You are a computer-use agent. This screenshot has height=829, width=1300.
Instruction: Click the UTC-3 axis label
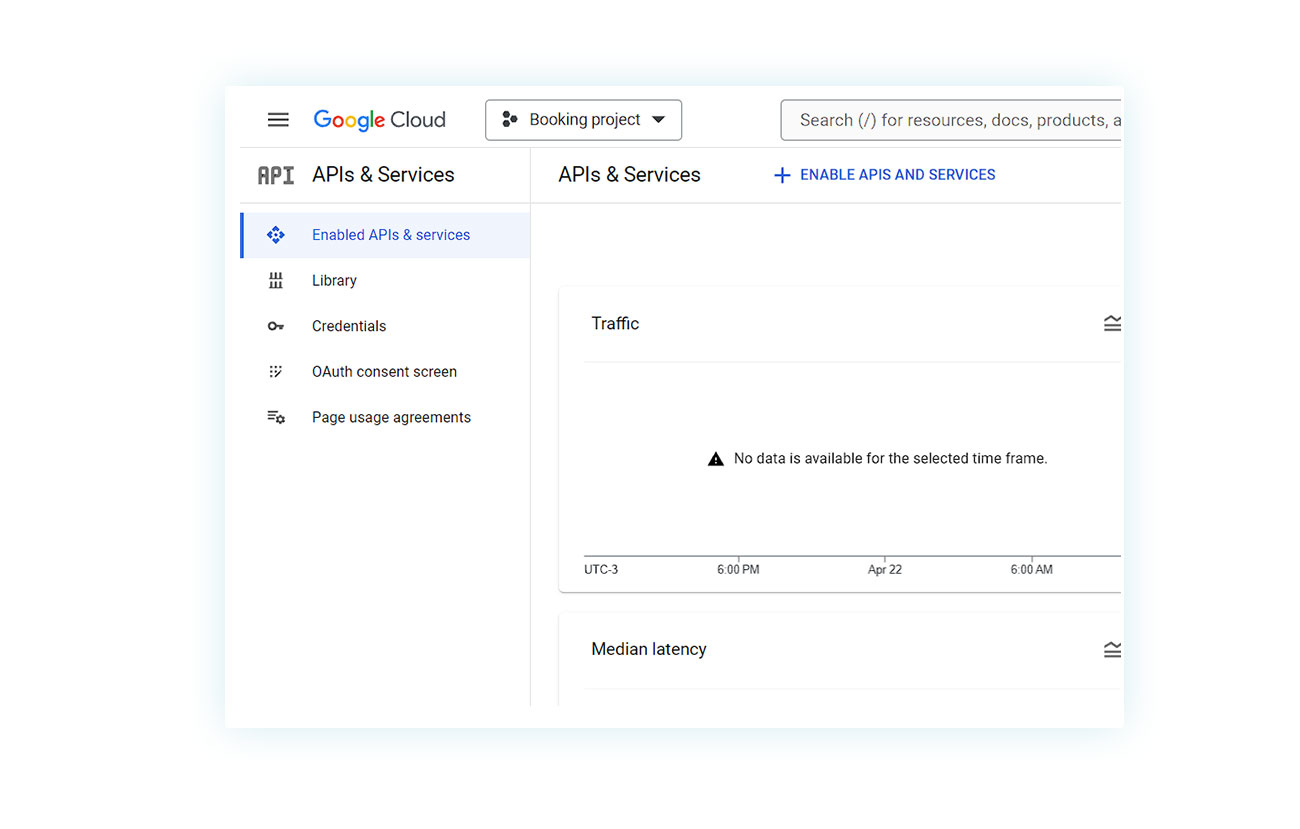pos(601,570)
